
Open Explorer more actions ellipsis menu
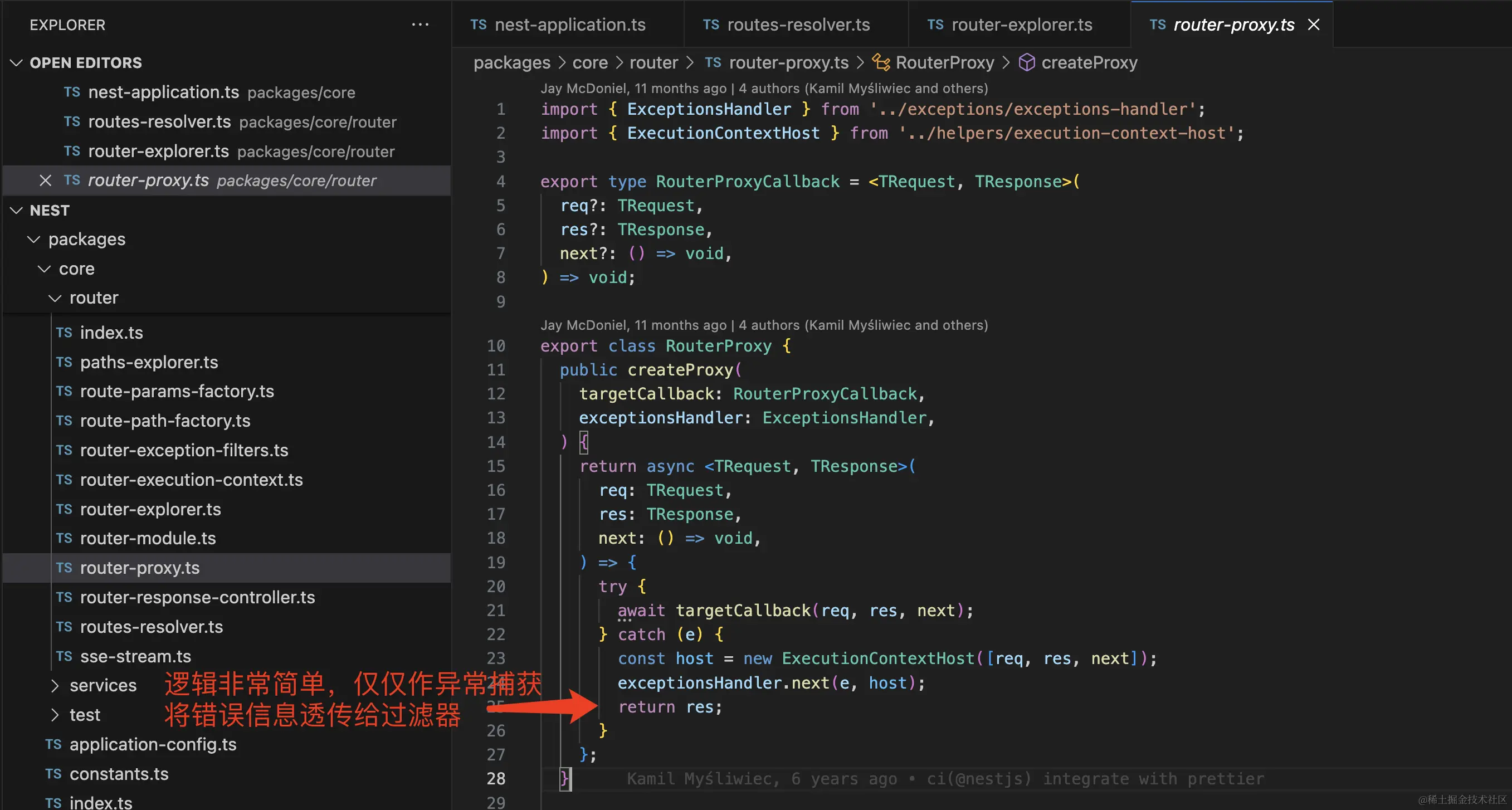(x=420, y=25)
